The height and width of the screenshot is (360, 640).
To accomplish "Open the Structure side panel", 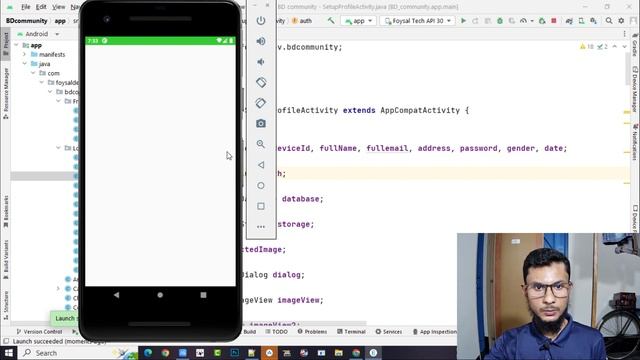I will pos(6,305).
